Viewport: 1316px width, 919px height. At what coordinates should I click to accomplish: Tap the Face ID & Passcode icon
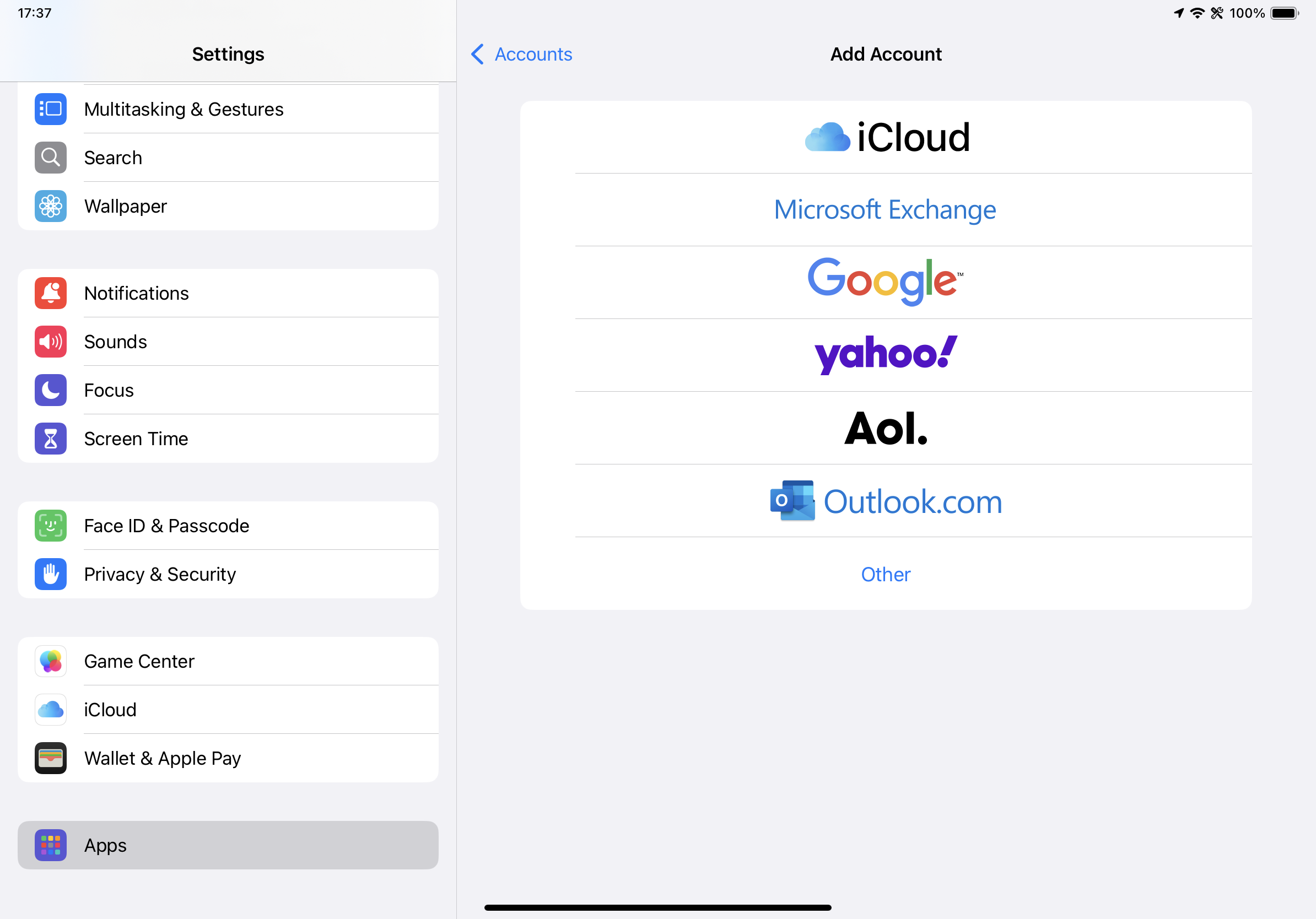coord(51,526)
